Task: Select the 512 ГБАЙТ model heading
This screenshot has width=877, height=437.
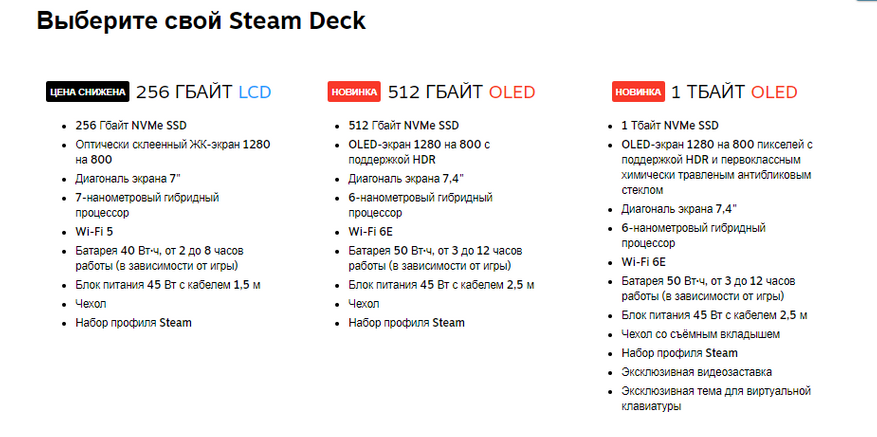Action: pyautogui.click(x=435, y=93)
